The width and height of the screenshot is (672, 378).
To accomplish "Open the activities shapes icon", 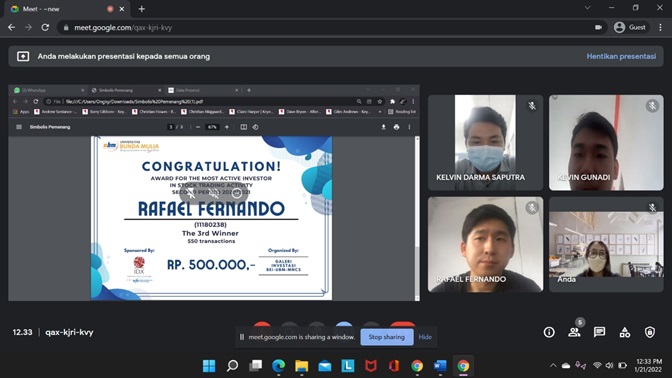I will [624, 332].
